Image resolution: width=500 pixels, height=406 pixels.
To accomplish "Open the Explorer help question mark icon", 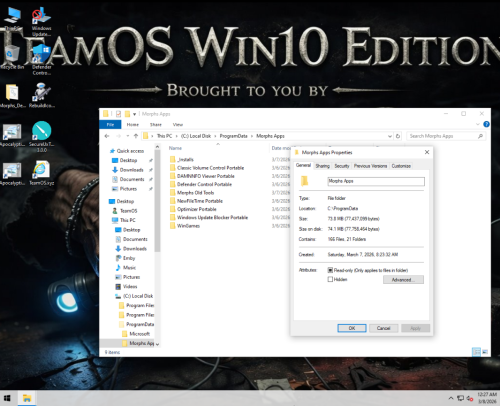I will pos(486,124).
